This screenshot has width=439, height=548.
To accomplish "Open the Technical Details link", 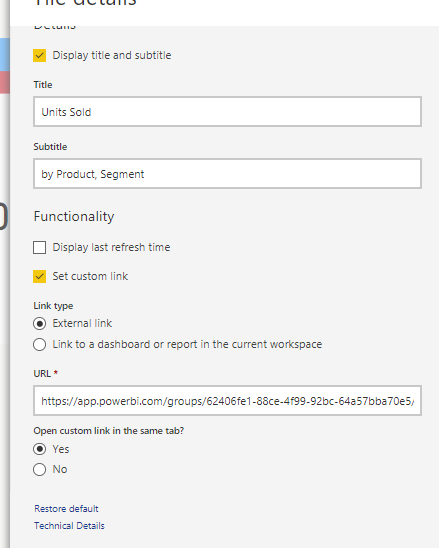I will (69, 526).
